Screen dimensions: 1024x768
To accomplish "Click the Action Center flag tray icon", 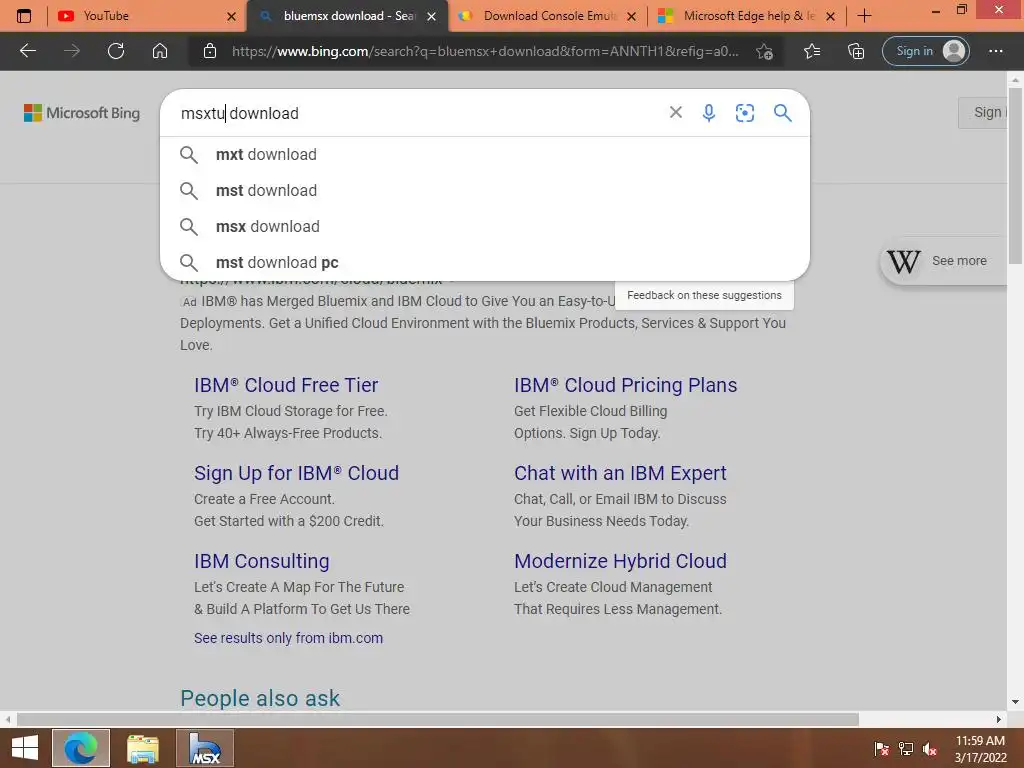I will coord(881,749).
